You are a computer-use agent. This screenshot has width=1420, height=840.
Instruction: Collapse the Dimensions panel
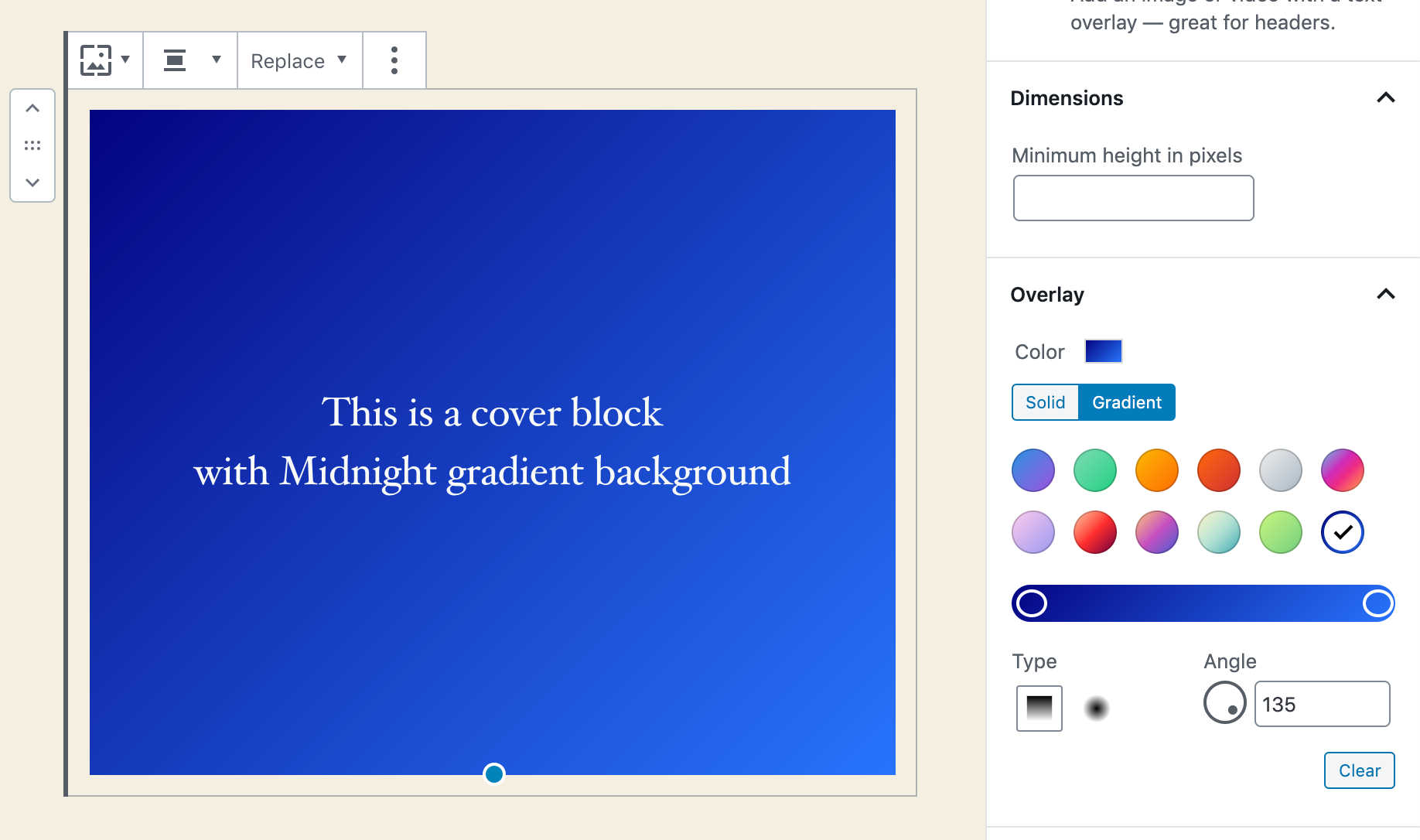(x=1387, y=98)
